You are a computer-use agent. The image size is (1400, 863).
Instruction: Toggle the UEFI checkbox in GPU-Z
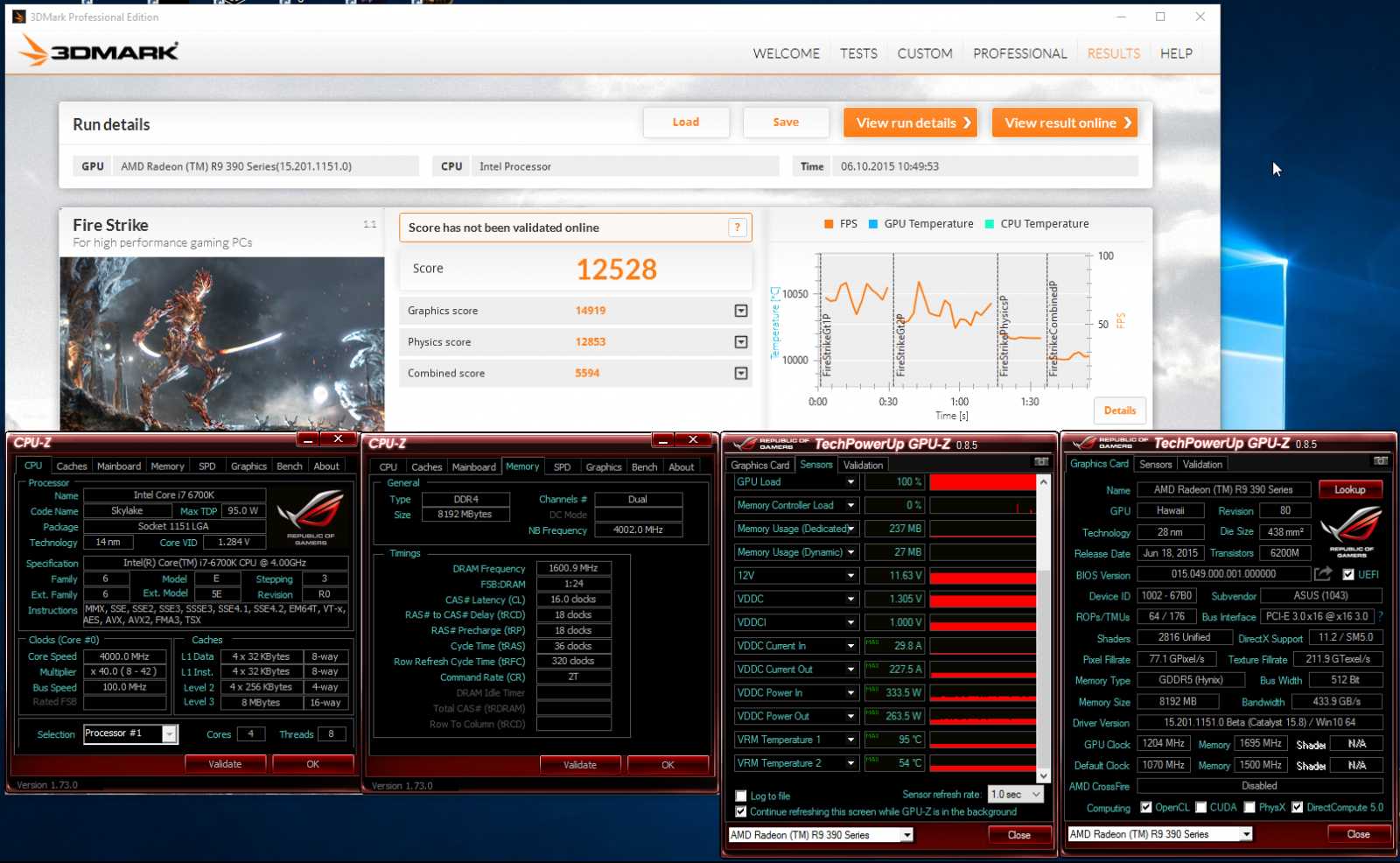[1348, 575]
